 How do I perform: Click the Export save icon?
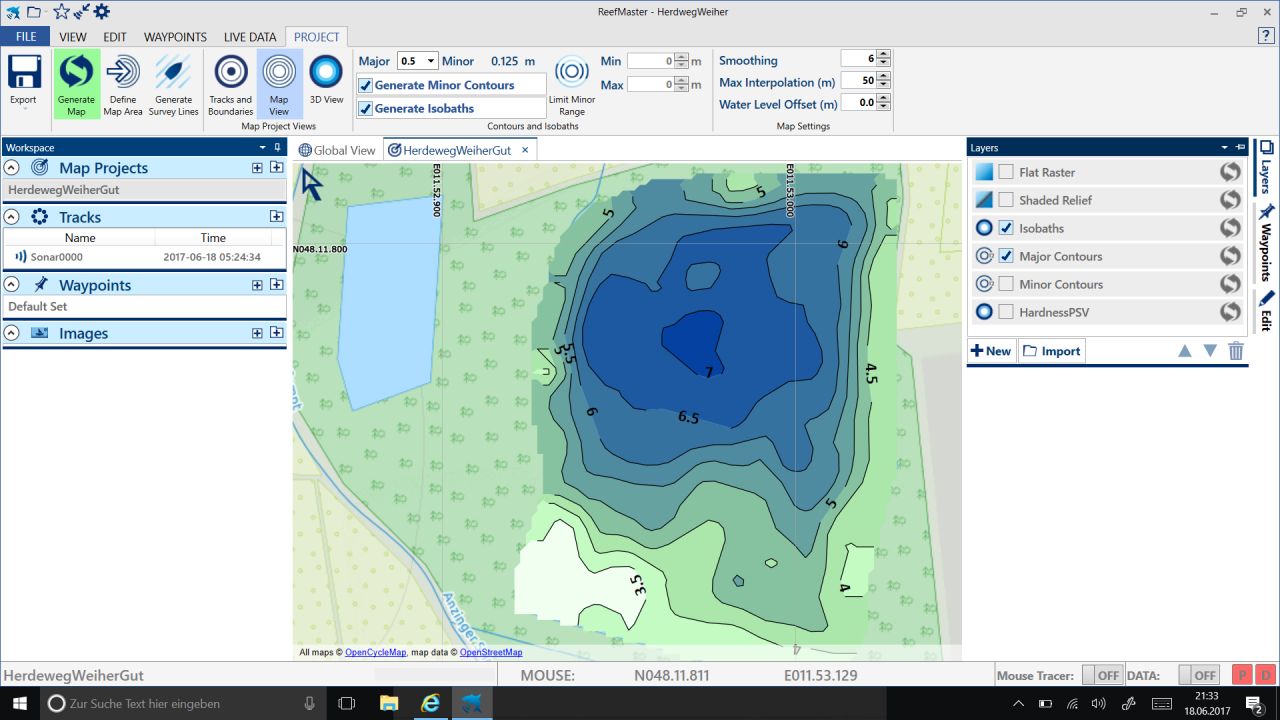(x=23, y=74)
